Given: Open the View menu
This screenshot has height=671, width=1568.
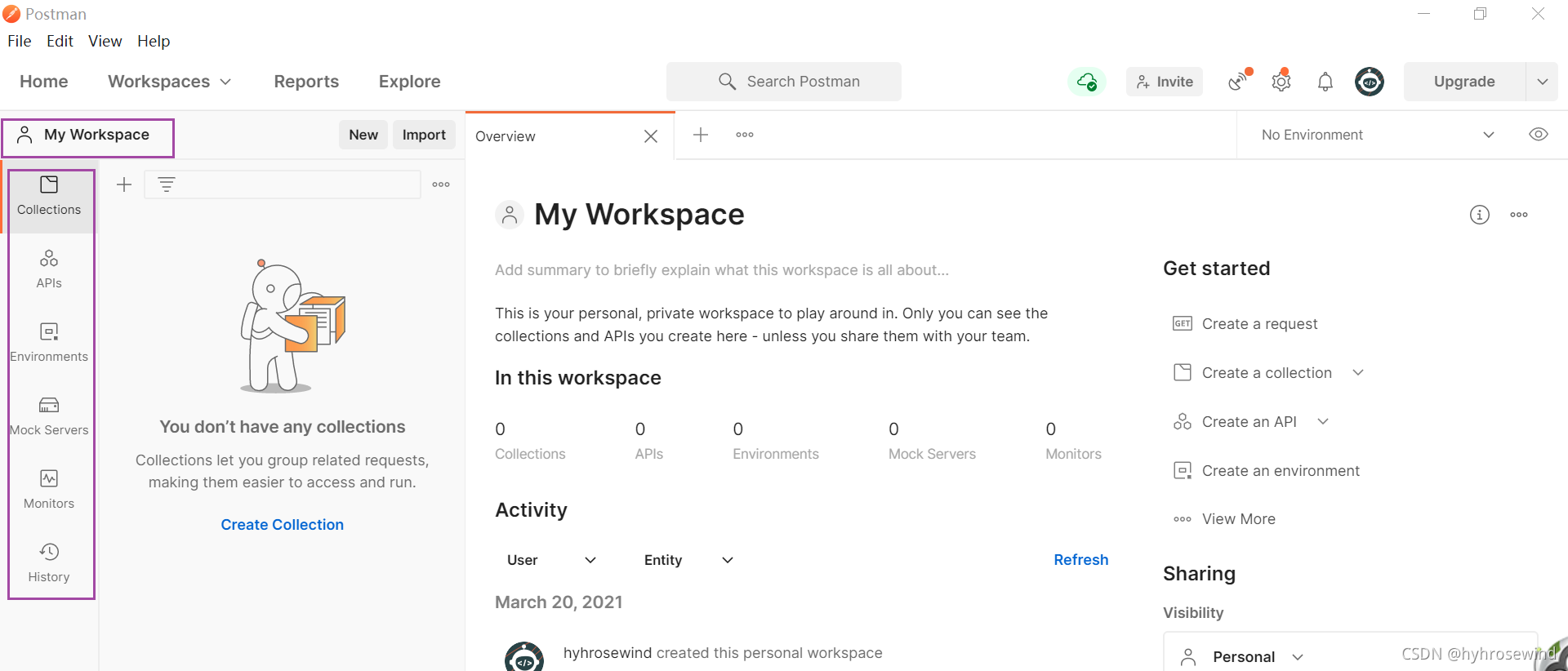Looking at the screenshot, I should click(x=105, y=41).
